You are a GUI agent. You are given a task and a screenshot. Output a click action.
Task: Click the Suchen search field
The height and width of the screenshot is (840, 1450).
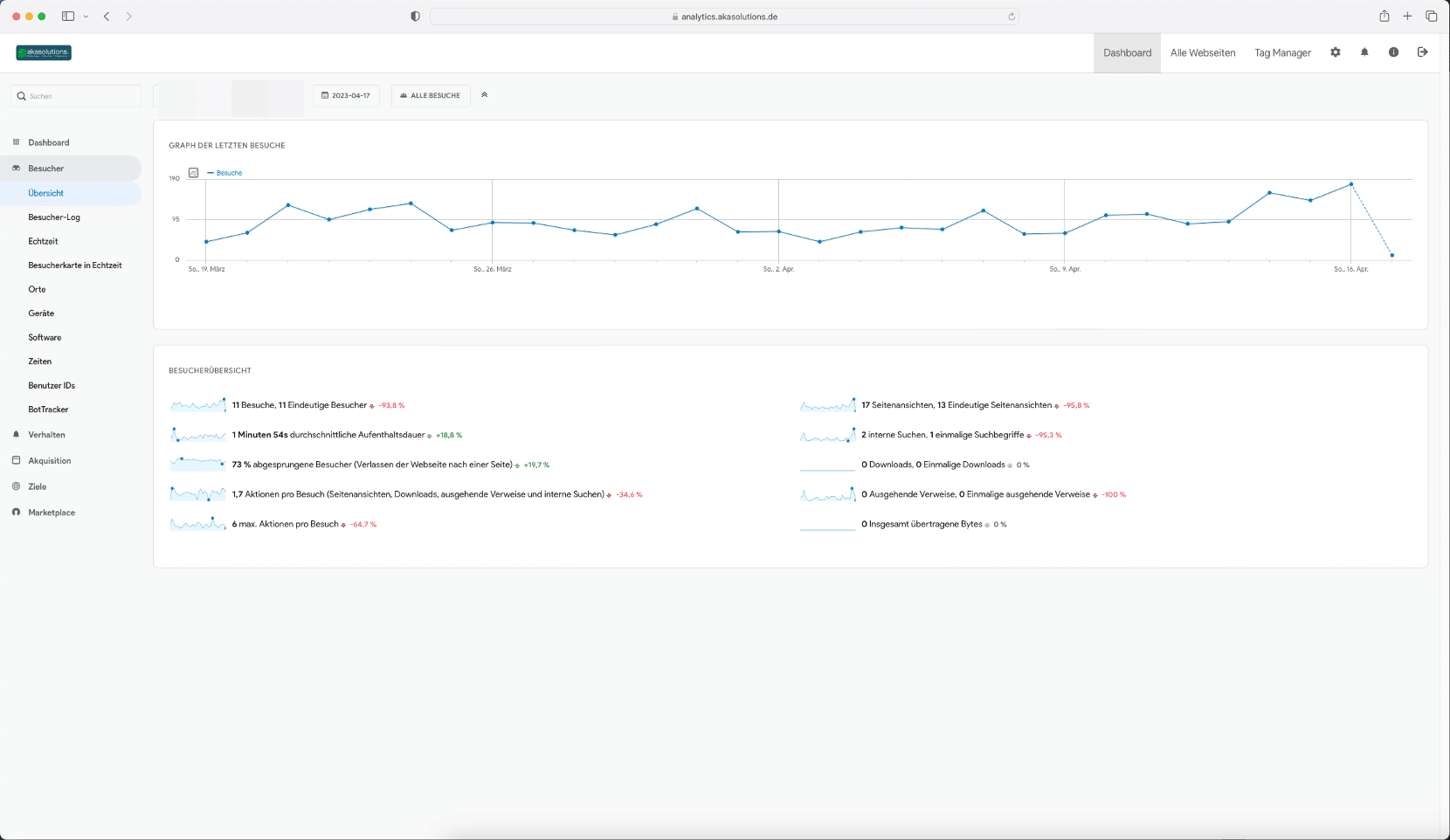coord(76,96)
